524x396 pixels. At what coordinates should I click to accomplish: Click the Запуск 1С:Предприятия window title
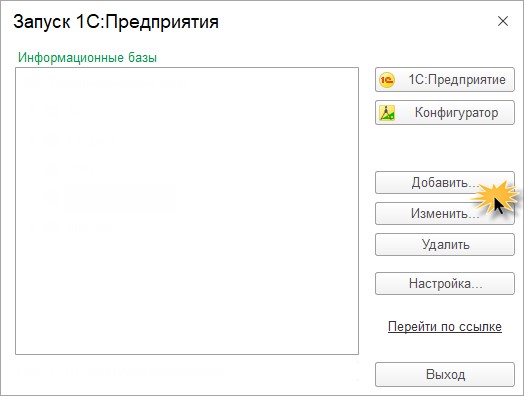[x=116, y=22]
